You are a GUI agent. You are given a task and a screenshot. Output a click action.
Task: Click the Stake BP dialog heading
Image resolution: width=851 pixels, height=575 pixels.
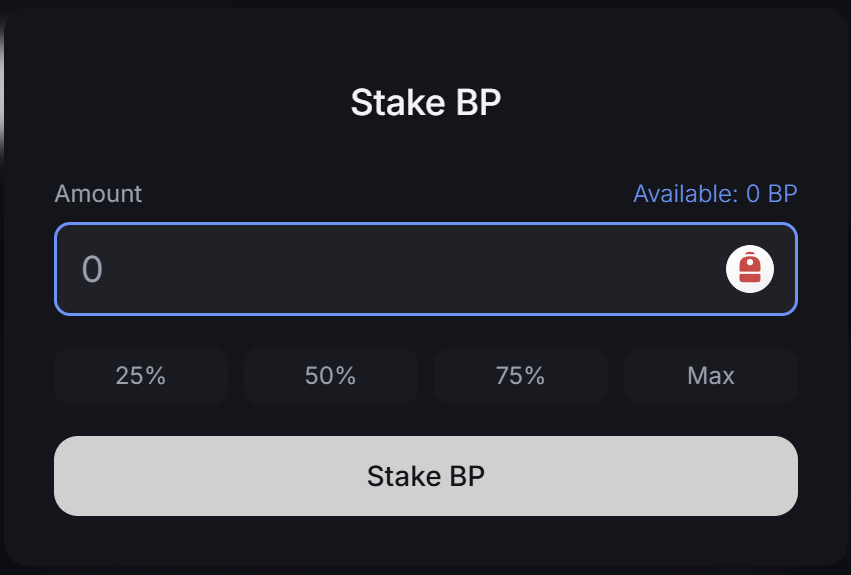point(426,102)
